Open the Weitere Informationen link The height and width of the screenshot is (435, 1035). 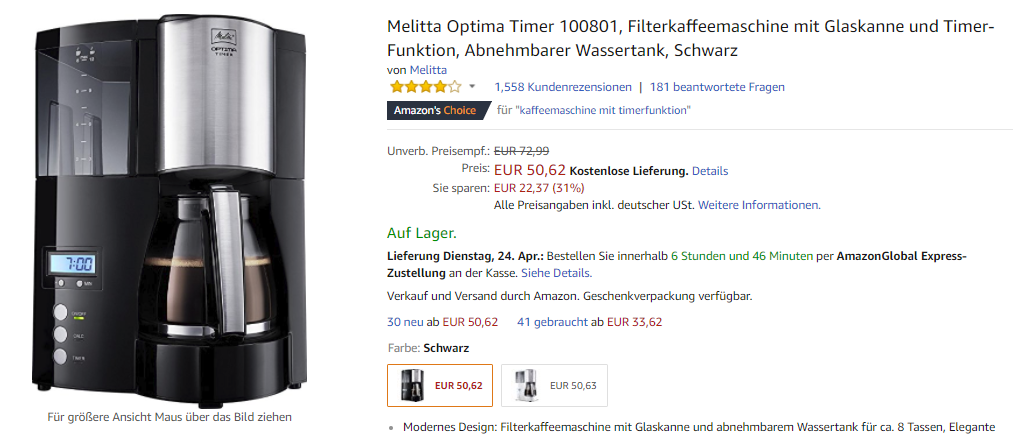pyautogui.click(x=758, y=205)
